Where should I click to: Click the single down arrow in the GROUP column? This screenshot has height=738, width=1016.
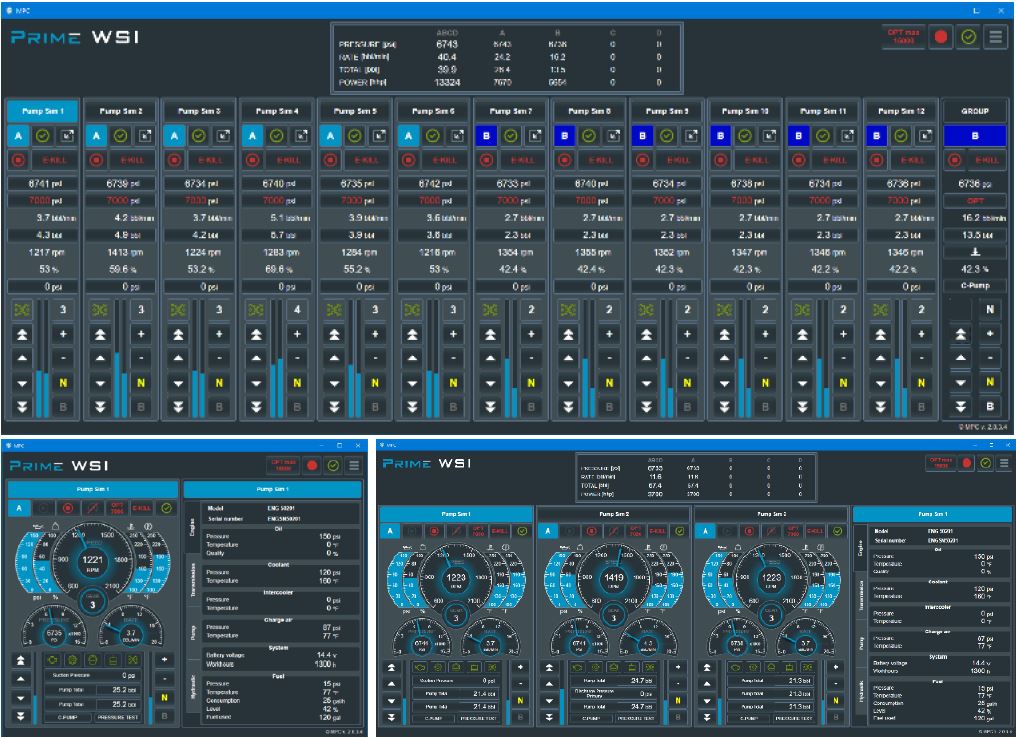point(961,383)
